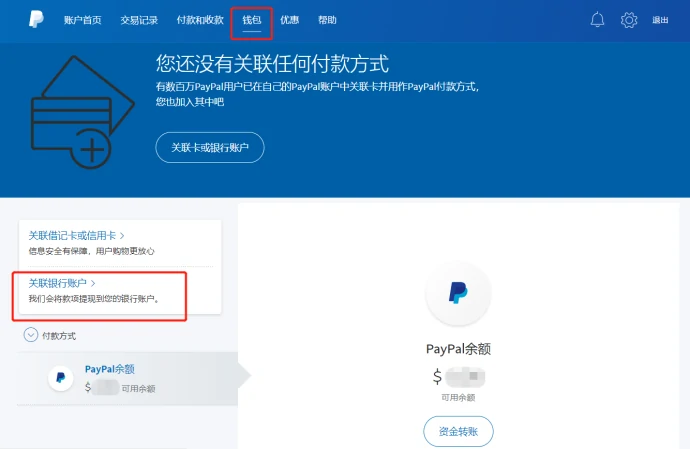The image size is (690, 449).
Task: Open the settings gear icon
Action: (629, 20)
